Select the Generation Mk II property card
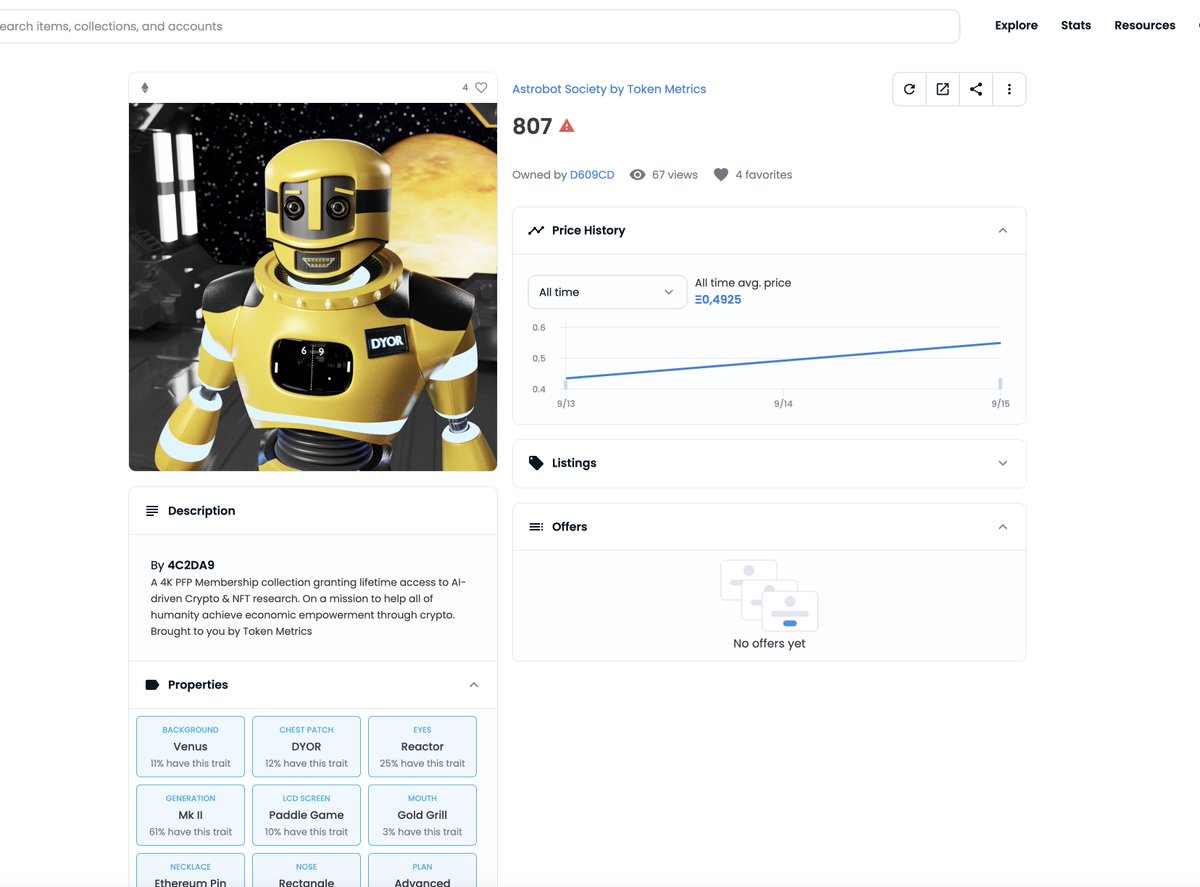 [190, 815]
